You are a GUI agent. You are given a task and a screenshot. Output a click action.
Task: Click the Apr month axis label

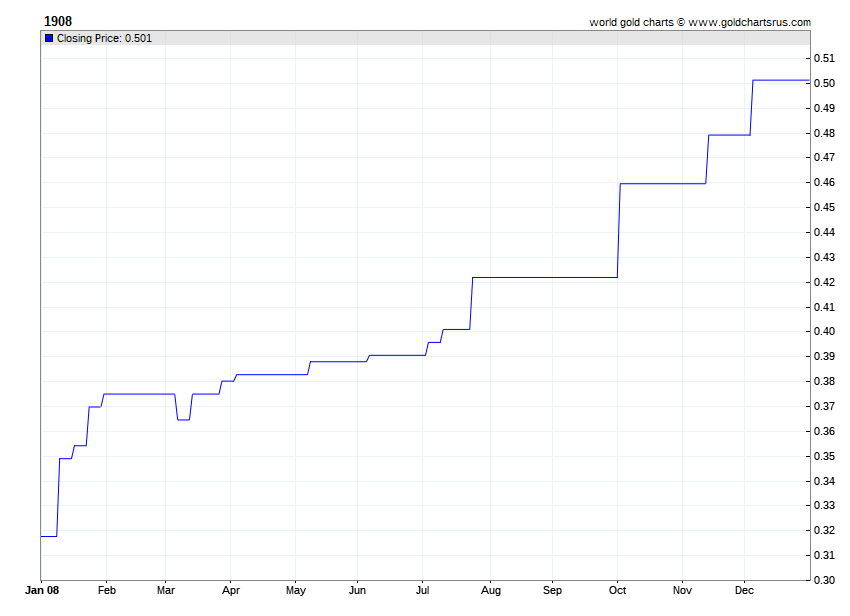pyautogui.click(x=230, y=590)
